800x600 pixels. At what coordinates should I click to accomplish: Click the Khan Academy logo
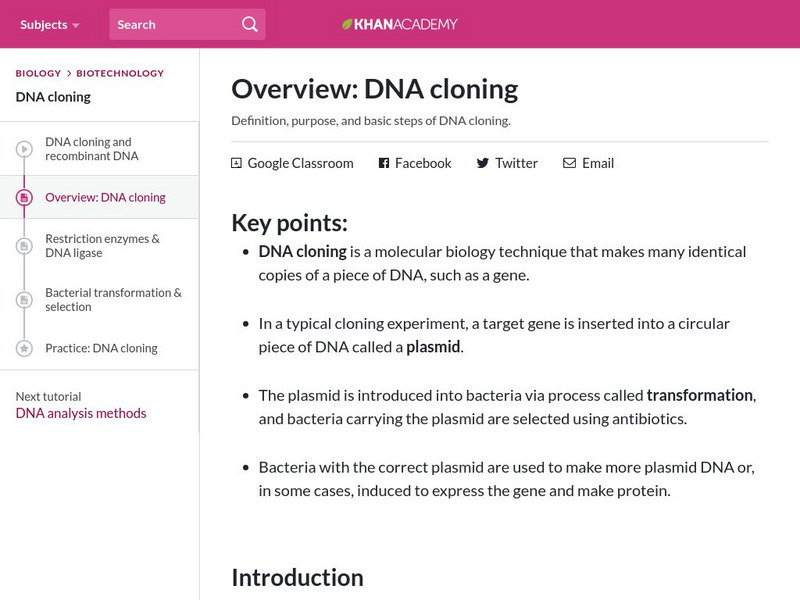coord(400,24)
